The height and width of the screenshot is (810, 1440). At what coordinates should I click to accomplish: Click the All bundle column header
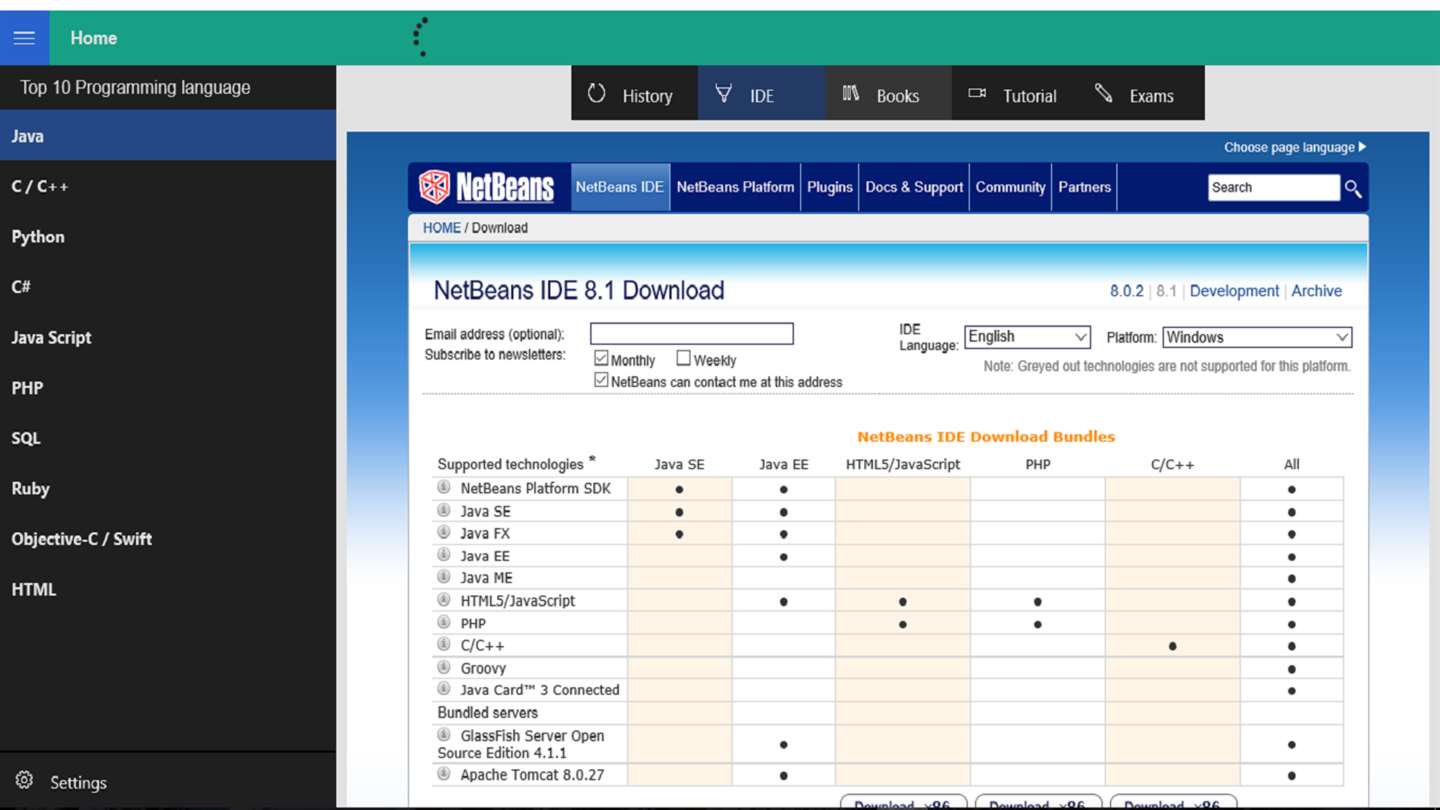(1291, 464)
